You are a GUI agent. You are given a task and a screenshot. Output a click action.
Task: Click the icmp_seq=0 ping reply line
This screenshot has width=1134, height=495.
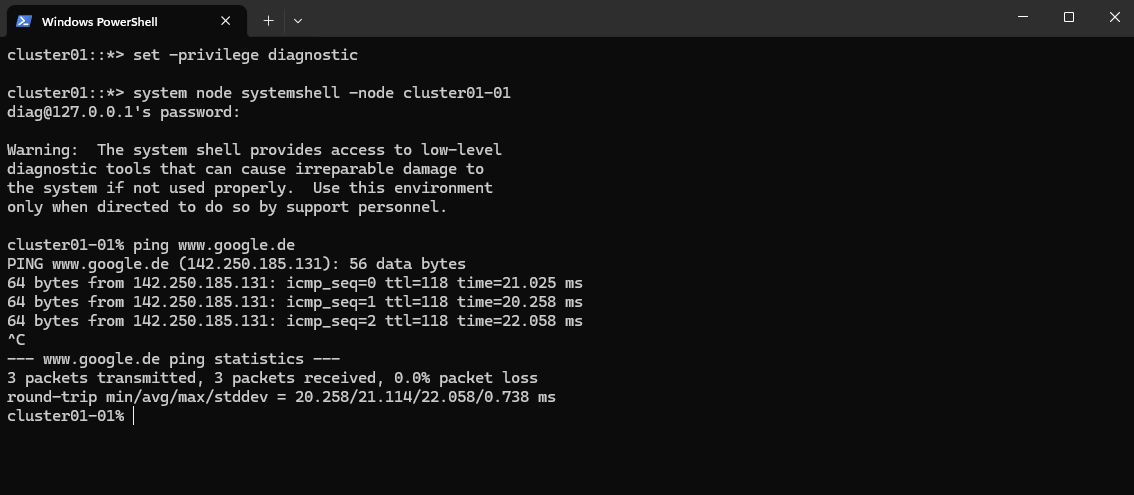click(x=294, y=283)
